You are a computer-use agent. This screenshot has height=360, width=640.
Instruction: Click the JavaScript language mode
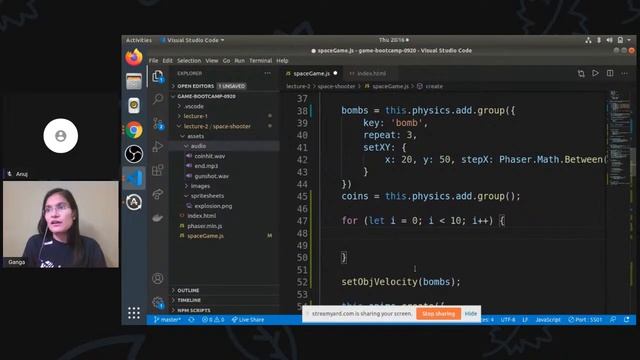(548, 320)
